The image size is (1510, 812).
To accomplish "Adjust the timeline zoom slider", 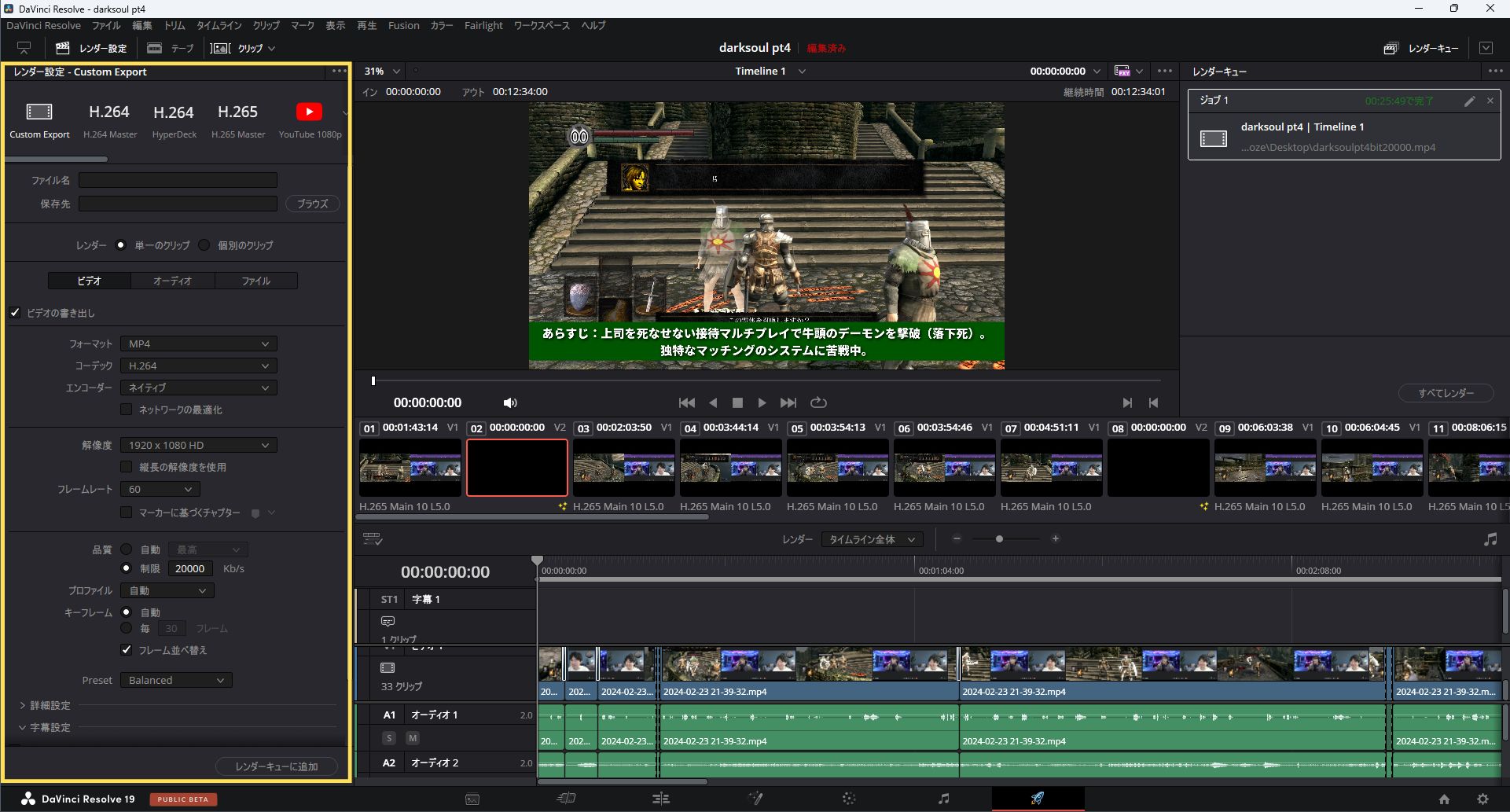I will (1000, 539).
